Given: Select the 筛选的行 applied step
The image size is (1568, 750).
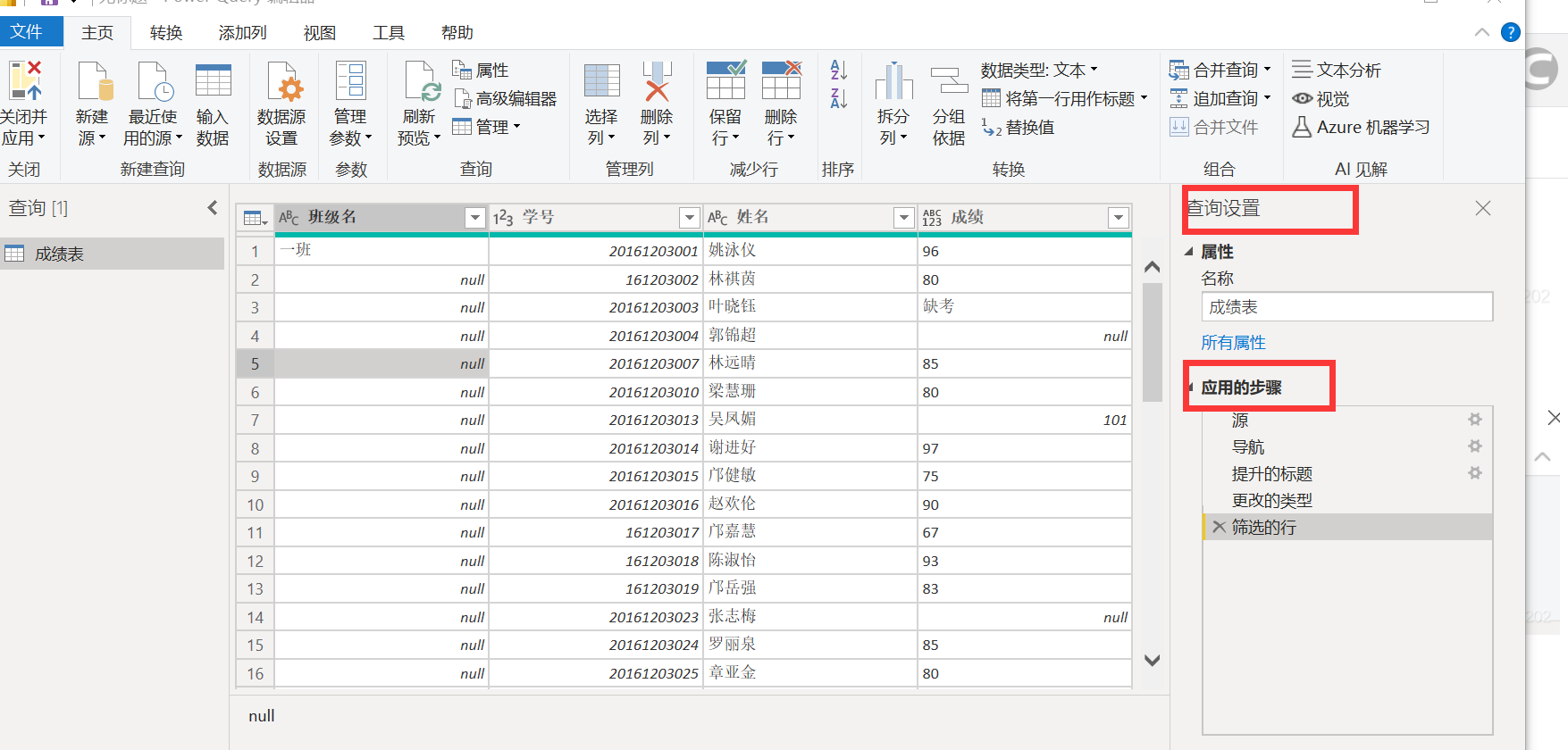Looking at the screenshot, I should (x=1347, y=527).
